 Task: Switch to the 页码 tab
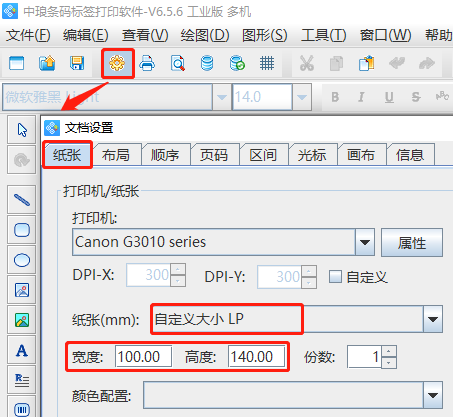tap(214, 155)
